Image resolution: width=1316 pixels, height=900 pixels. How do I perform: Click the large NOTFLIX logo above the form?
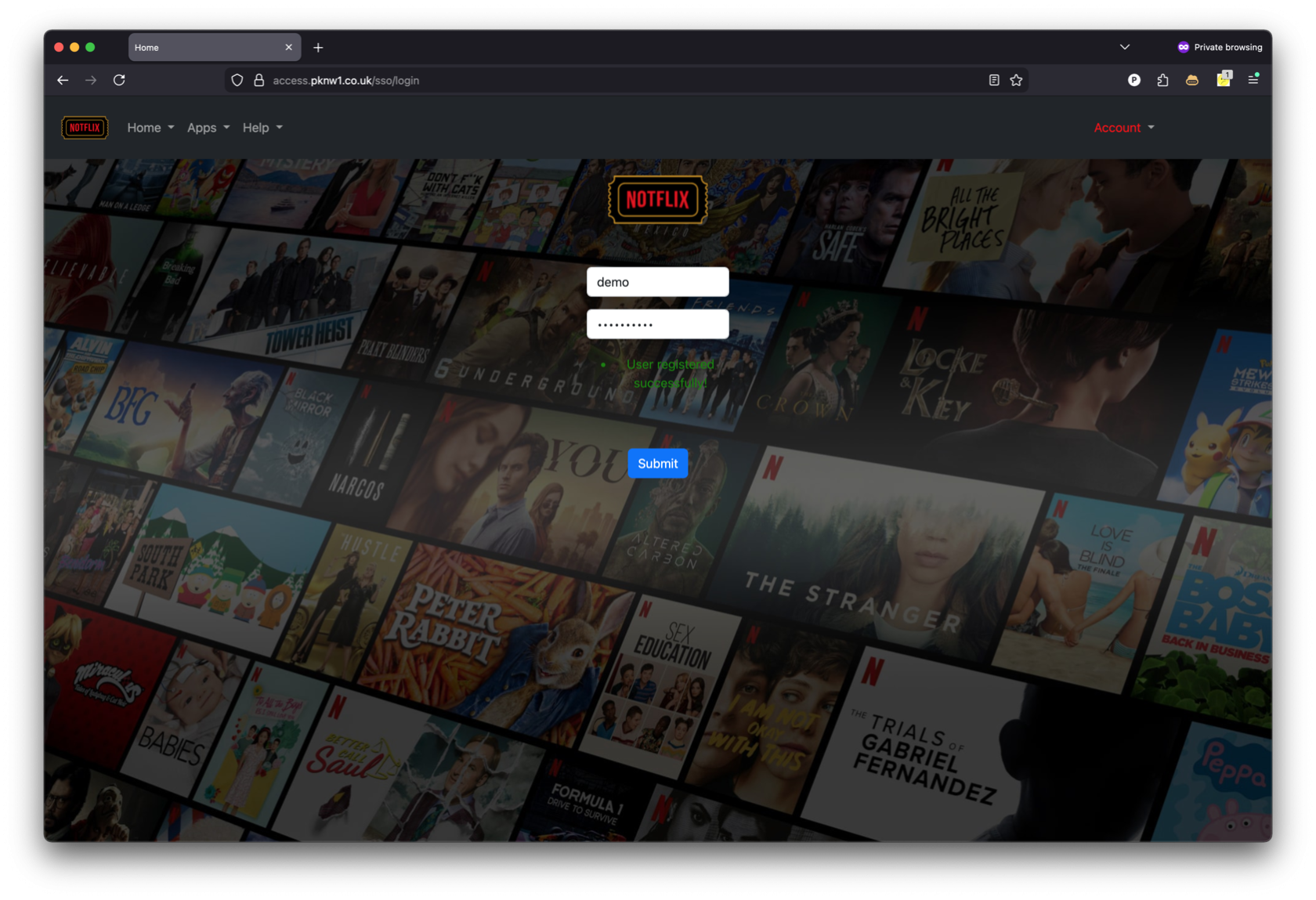pos(658,200)
